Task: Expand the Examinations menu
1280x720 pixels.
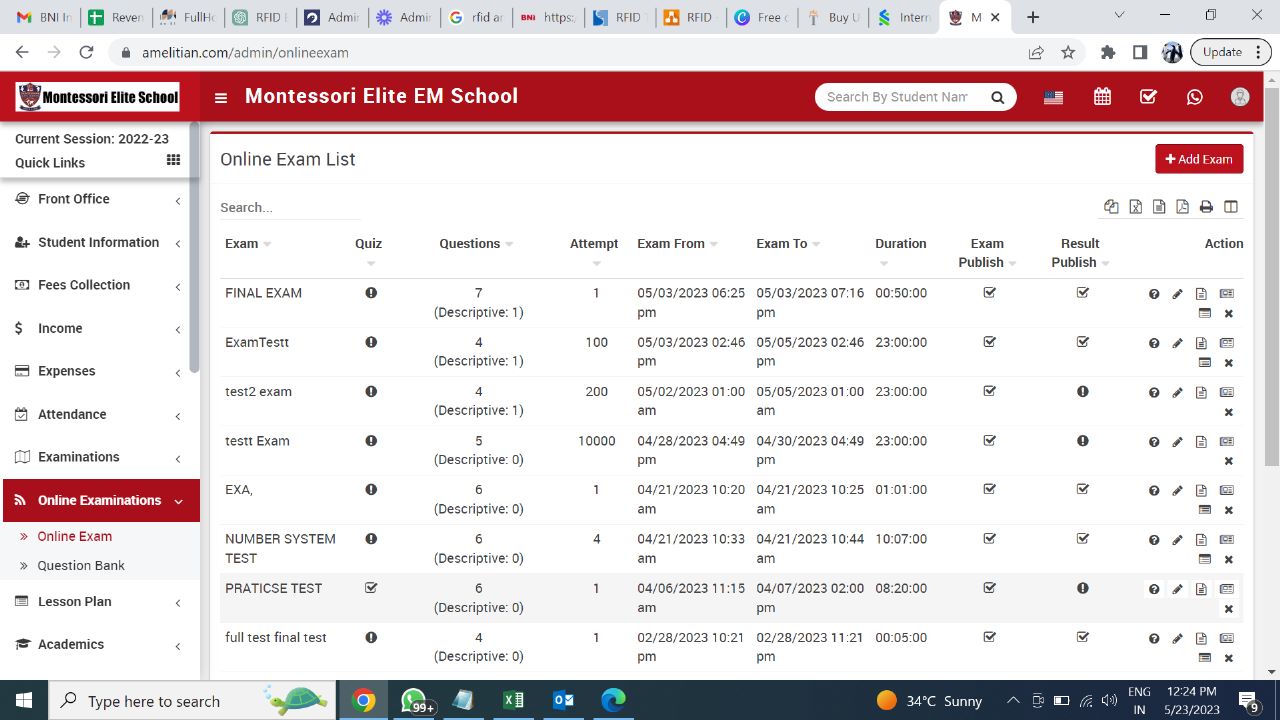Action: (100, 457)
